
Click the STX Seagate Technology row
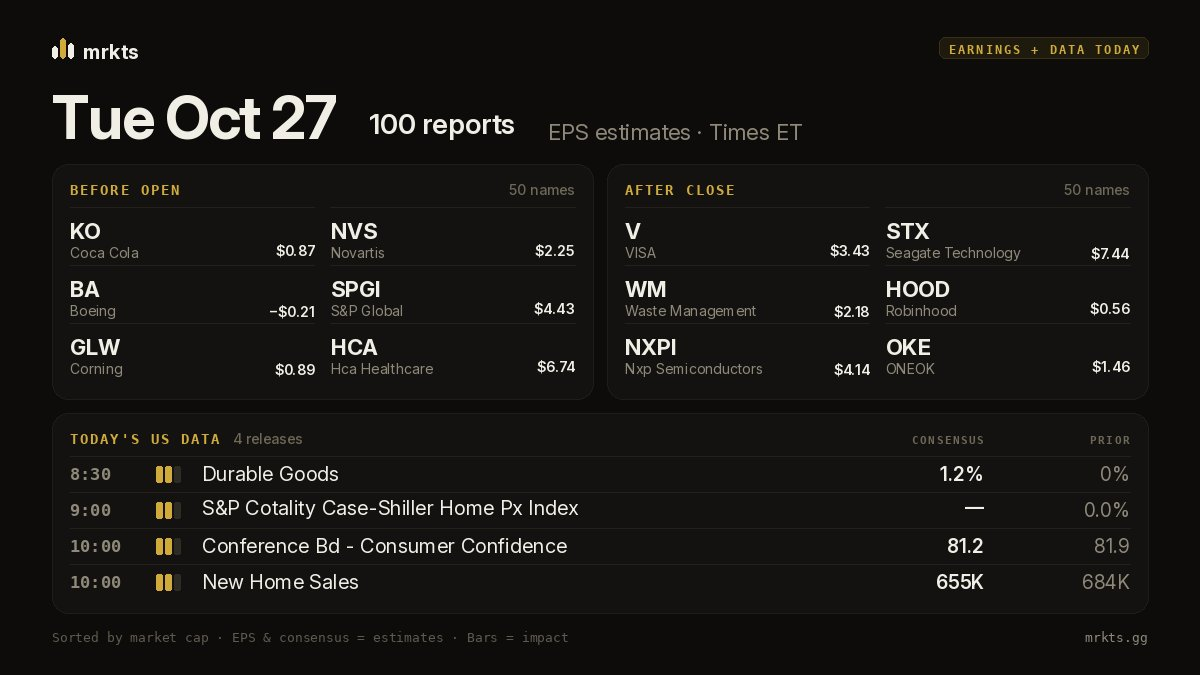[1008, 241]
